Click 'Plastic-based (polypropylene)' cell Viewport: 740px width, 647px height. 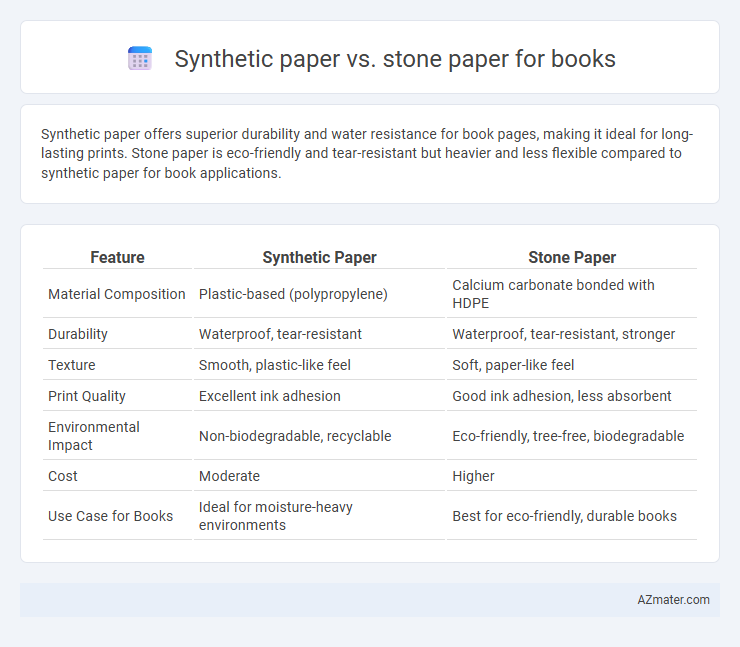click(x=293, y=294)
